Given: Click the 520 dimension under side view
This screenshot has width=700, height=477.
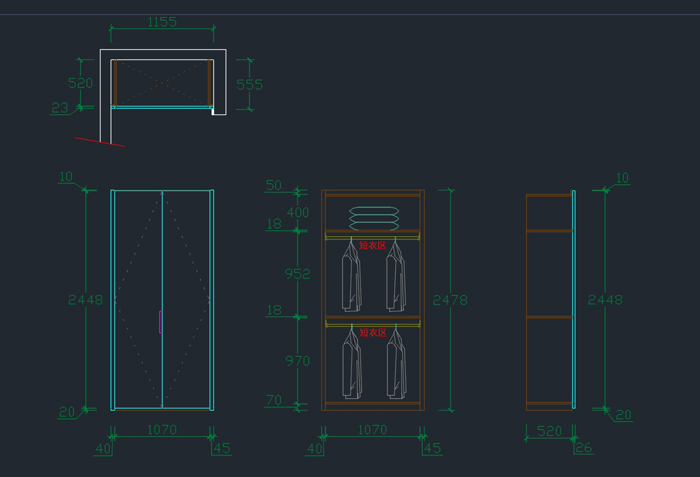Looking at the screenshot, I should (549, 431).
